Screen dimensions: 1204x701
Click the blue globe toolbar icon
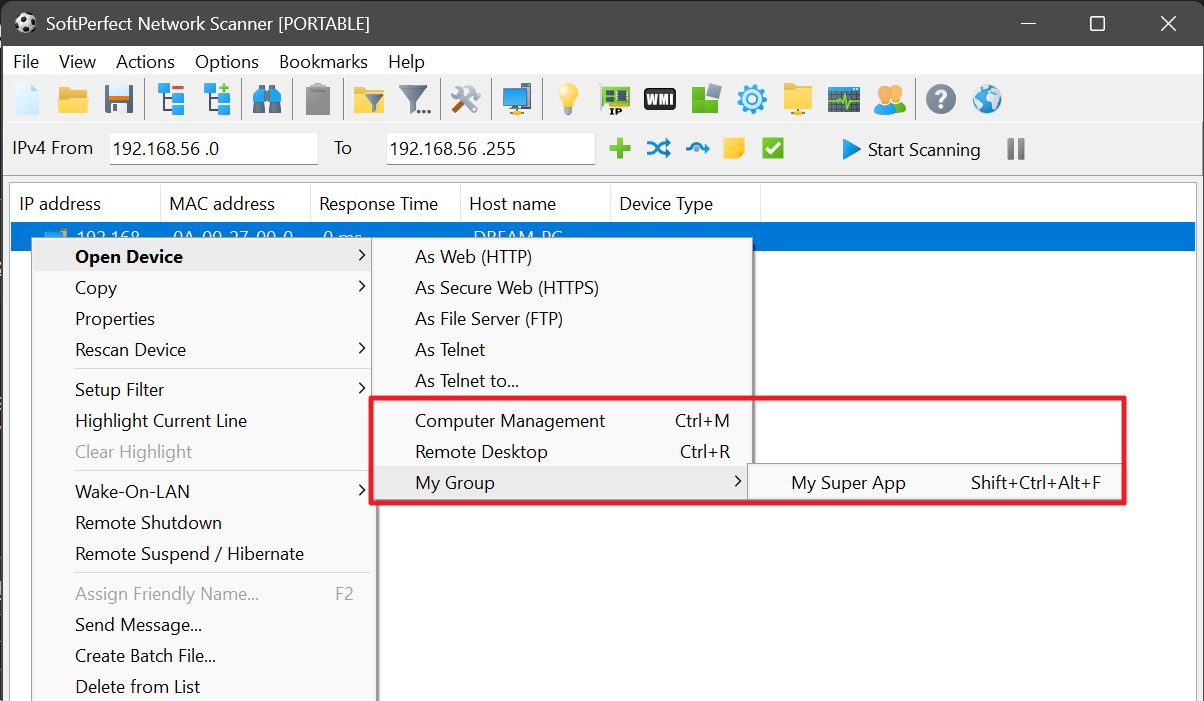tap(987, 98)
